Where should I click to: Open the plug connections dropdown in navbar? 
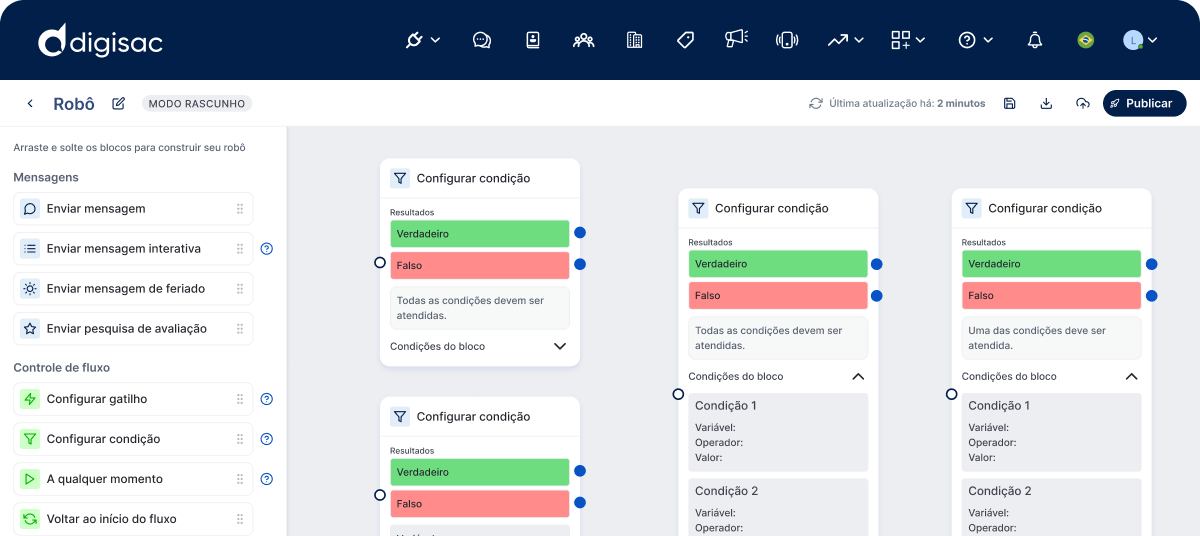pyautogui.click(x=423, y=40)
